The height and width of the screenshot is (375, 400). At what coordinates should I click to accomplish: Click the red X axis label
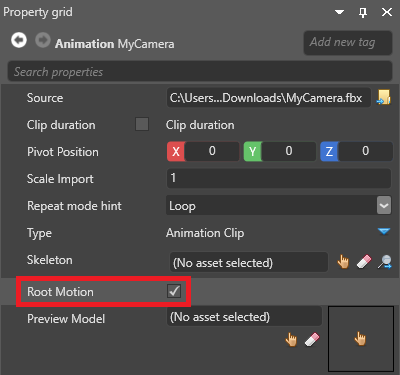point(176,151)
